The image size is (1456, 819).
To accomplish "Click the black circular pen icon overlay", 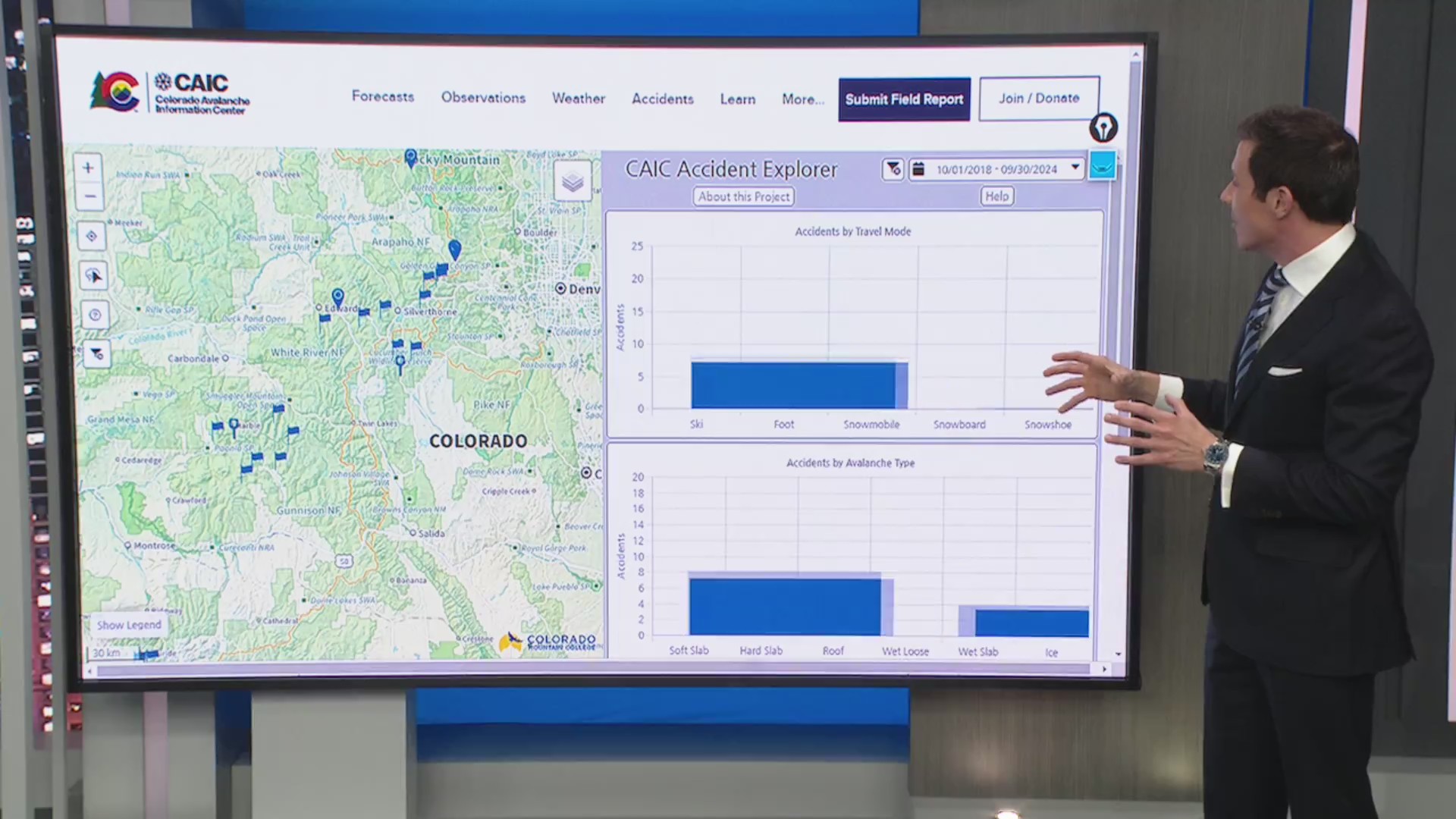I will 1103,127.
